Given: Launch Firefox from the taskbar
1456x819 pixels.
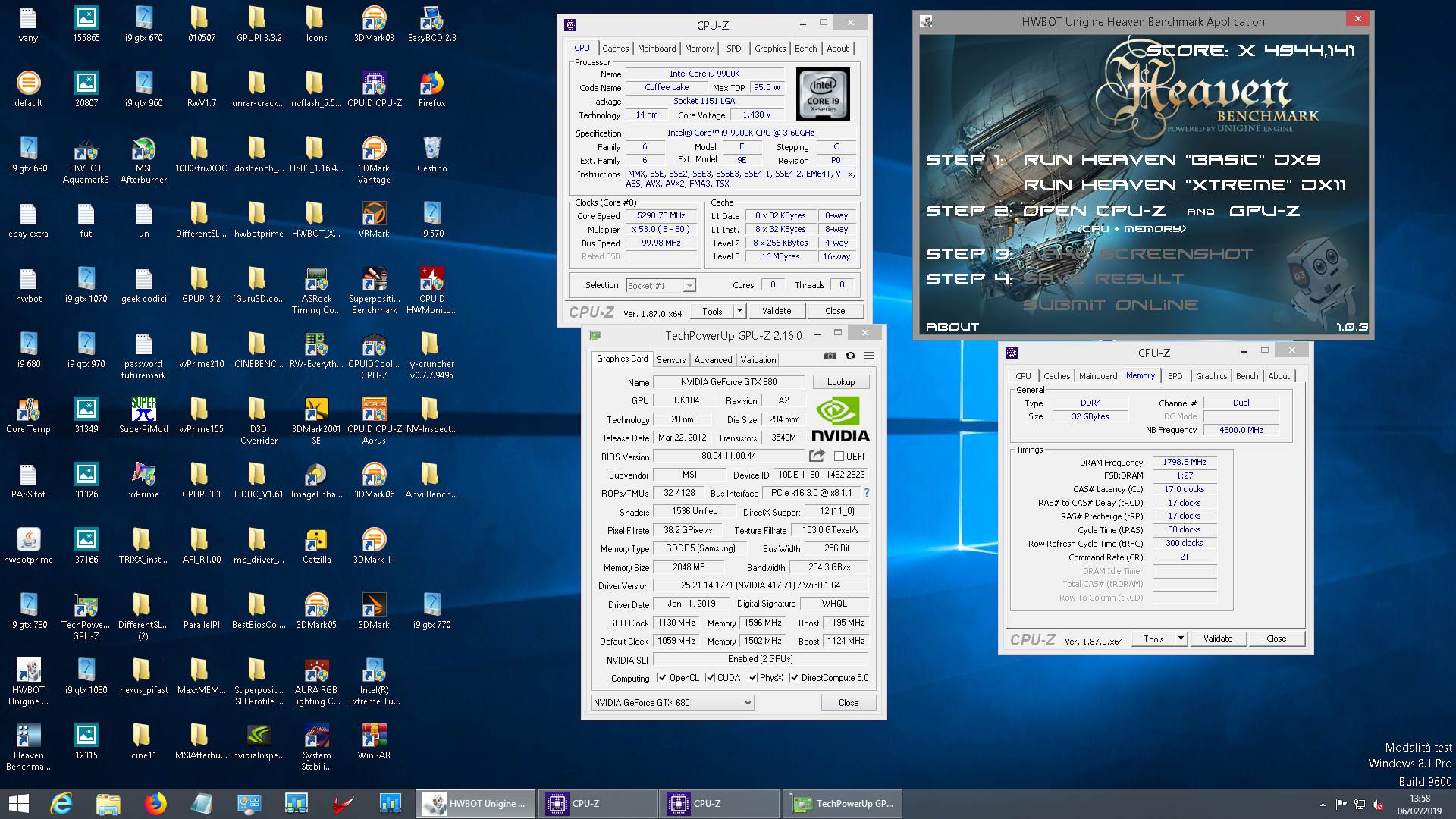Looking at the screenshot, I should (x=155, y=803).
